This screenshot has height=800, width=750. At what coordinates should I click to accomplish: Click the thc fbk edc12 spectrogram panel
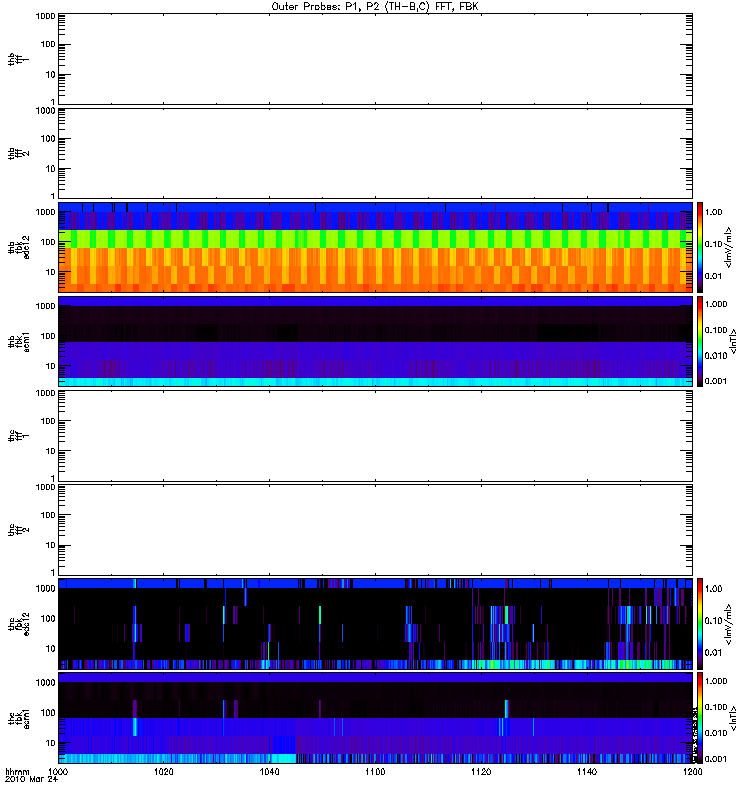coord(375,624)
